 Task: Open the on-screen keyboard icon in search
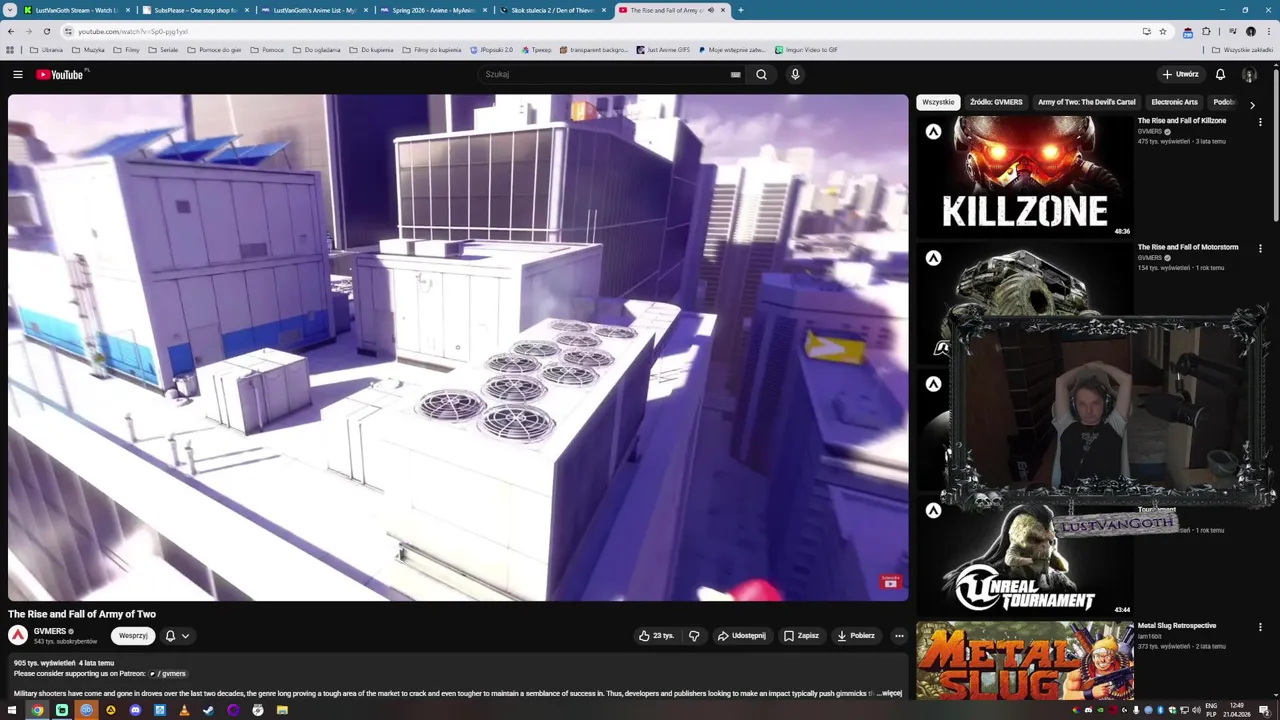[735, 74]
